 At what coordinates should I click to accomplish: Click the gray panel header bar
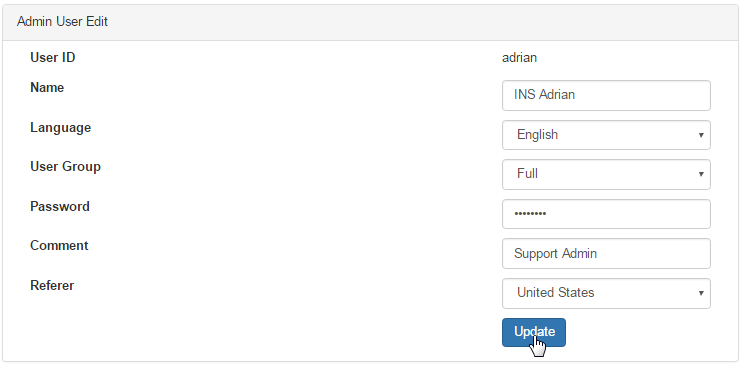pos(371,22)
